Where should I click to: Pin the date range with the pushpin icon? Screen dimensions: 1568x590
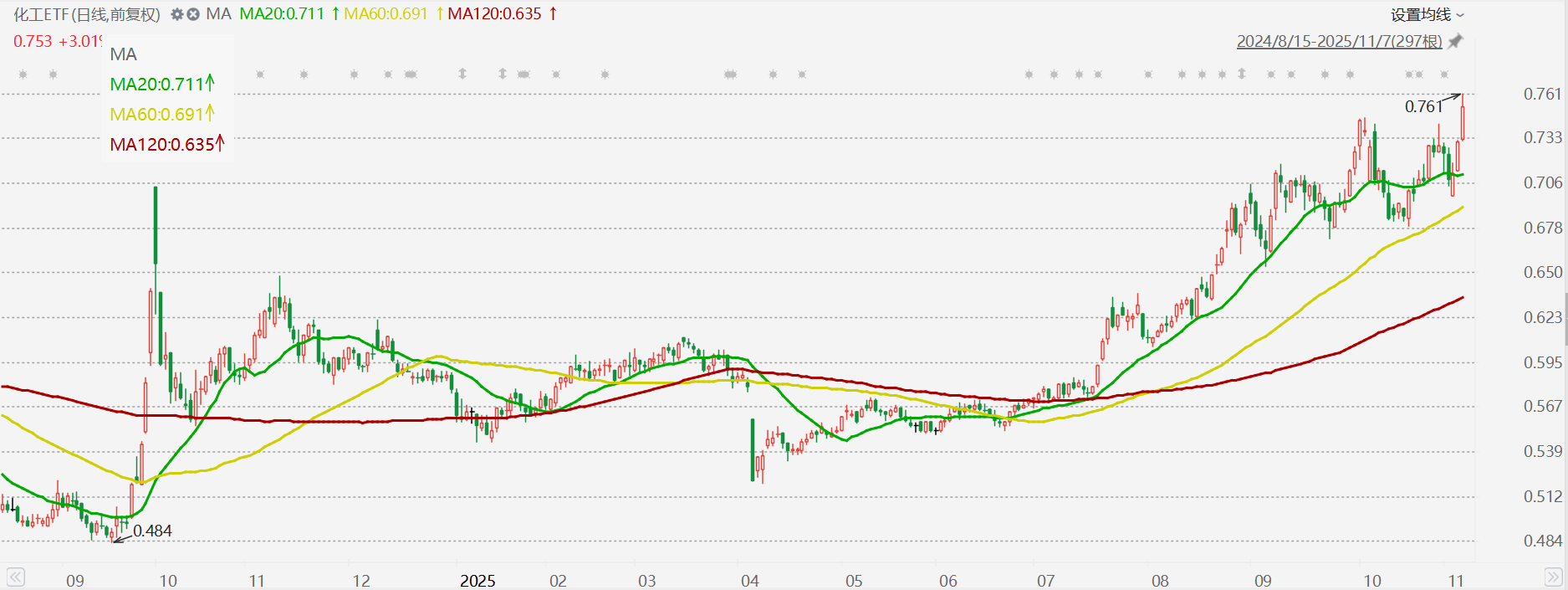point(1455,41)
